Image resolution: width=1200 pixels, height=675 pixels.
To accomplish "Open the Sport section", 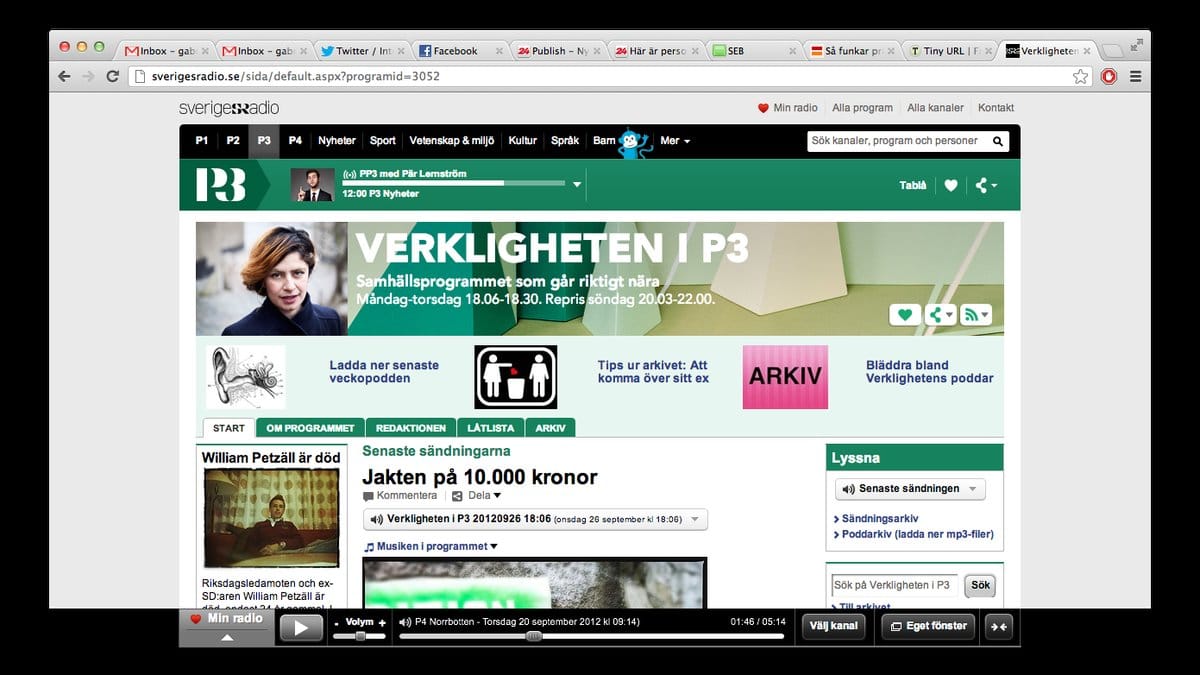I will tap(383, 141).
